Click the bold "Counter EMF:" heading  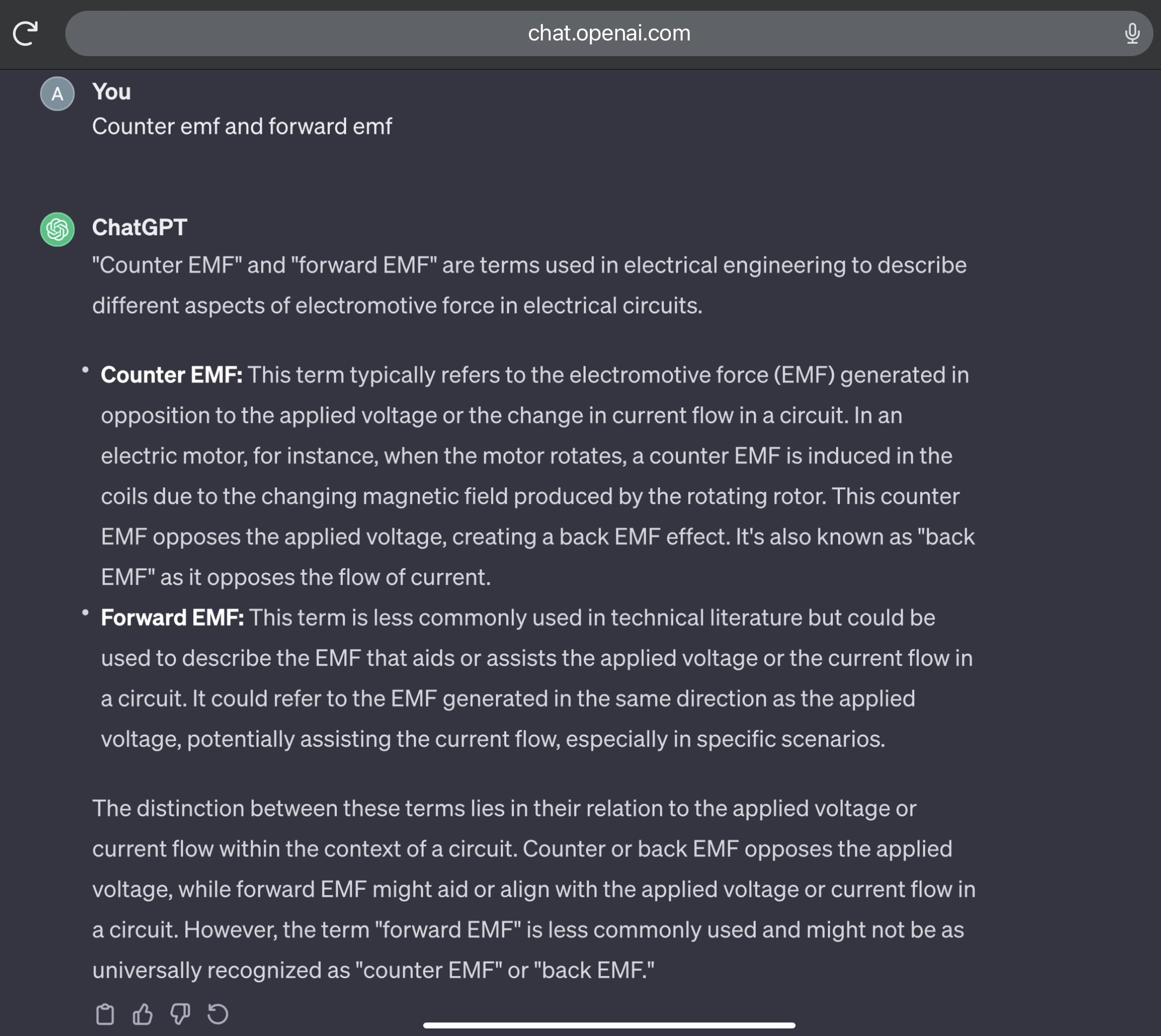pyautogui.click(x=172, y=374)
